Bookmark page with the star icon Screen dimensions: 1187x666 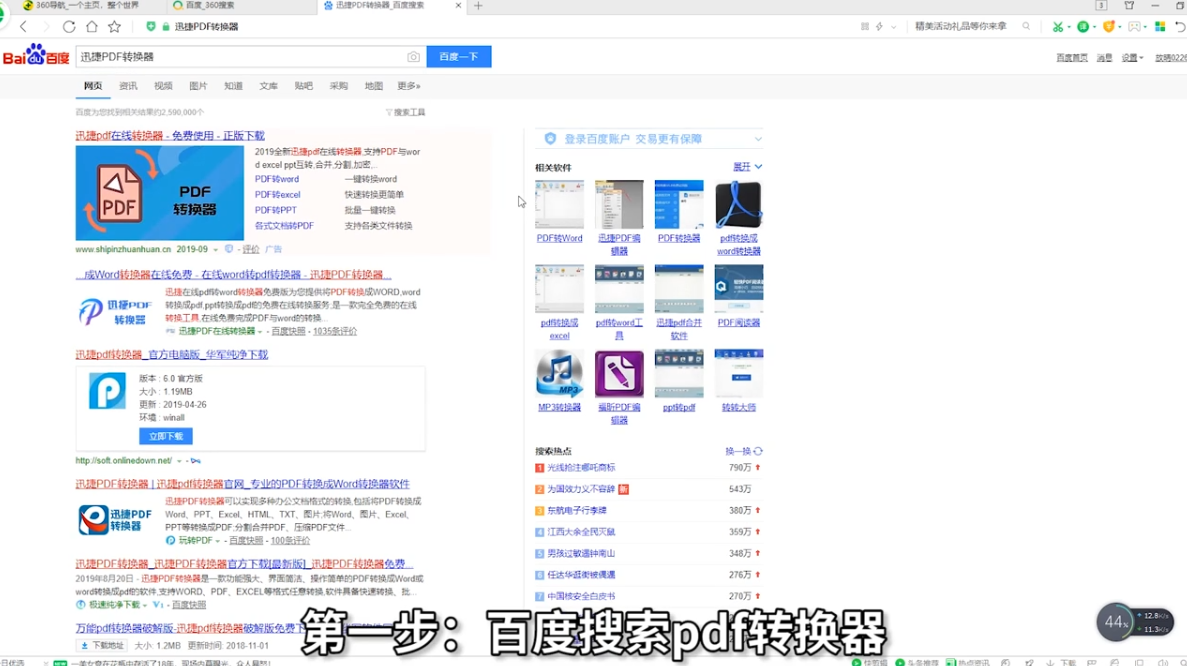point(114,26)
